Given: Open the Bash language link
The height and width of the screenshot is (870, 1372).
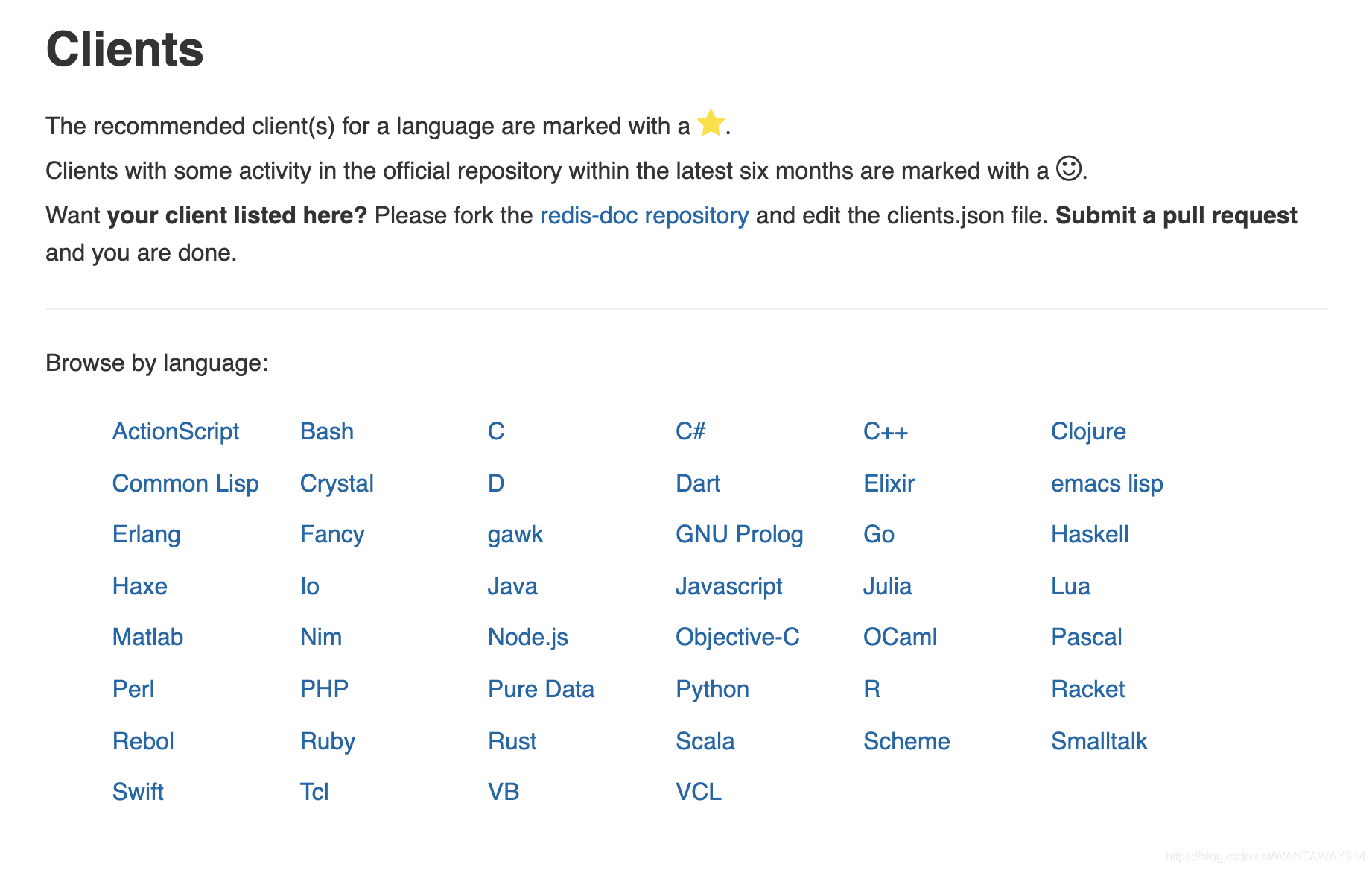Looking at the screenshot, I should pos(327,431).
